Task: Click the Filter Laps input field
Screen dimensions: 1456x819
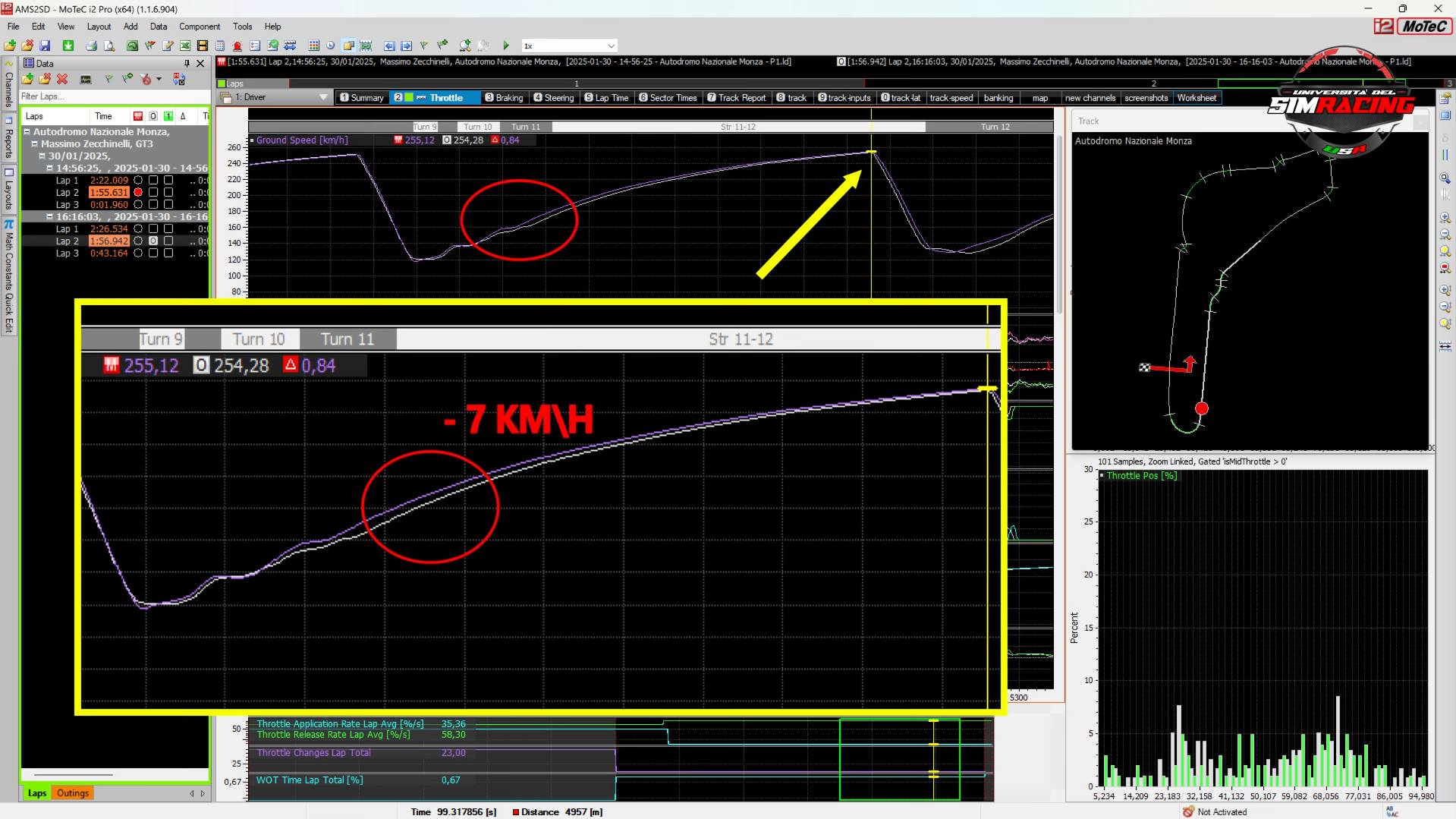Action: [x=114, y=96]
